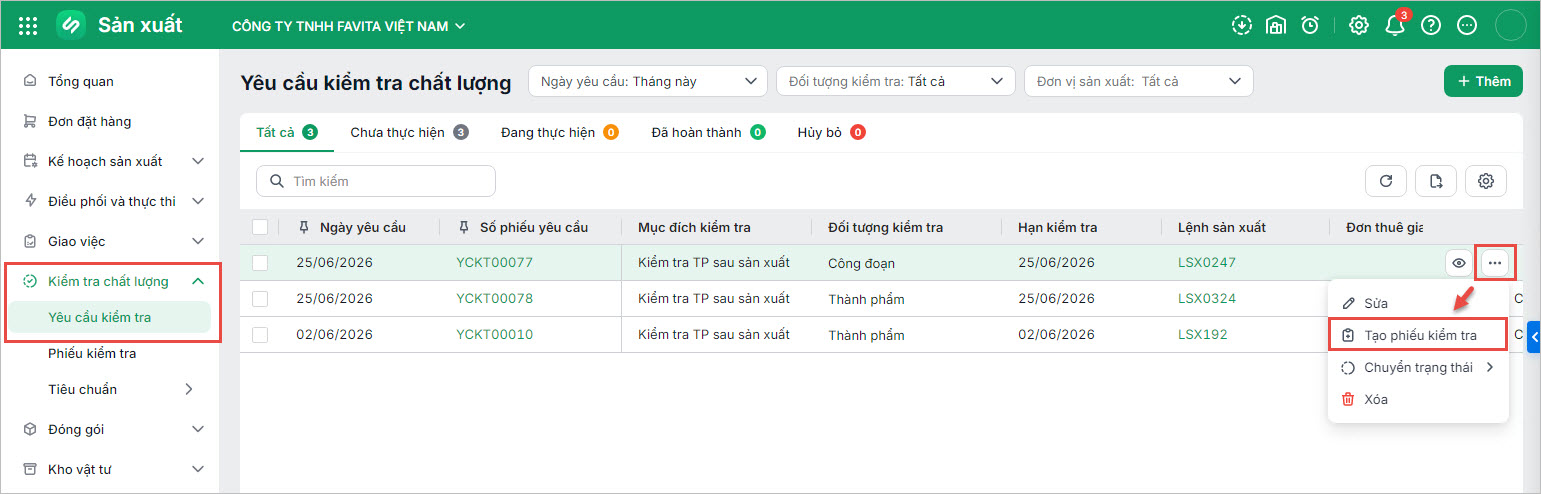
Task: Open the company selector CÔNG TY TNHH FAVITA VIỆT NAM
Action: (349, 26)
